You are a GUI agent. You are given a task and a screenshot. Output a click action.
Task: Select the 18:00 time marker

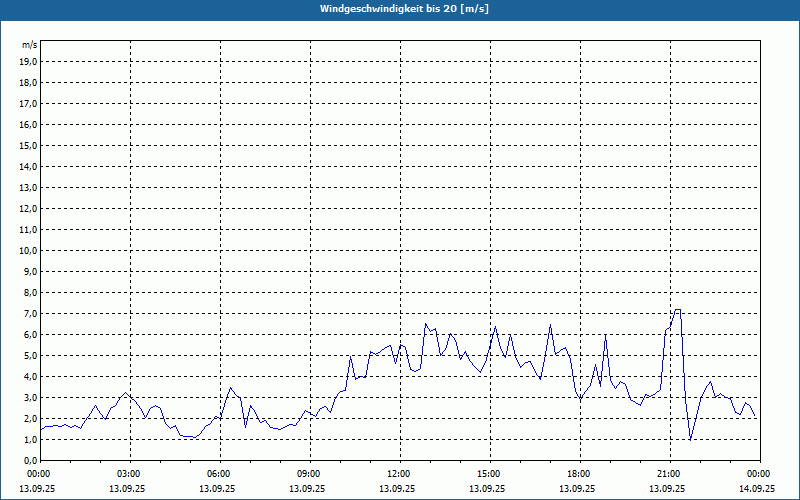579,474
